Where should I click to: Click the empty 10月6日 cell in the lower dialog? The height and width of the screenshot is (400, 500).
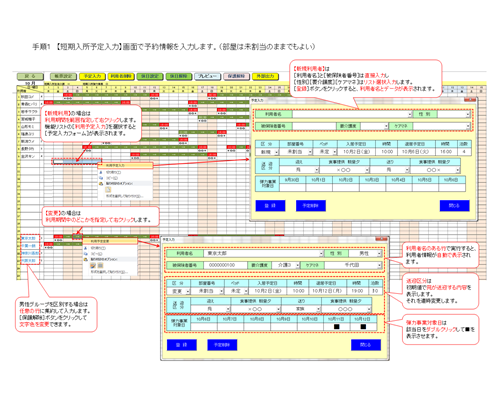[x=204, y=327]
